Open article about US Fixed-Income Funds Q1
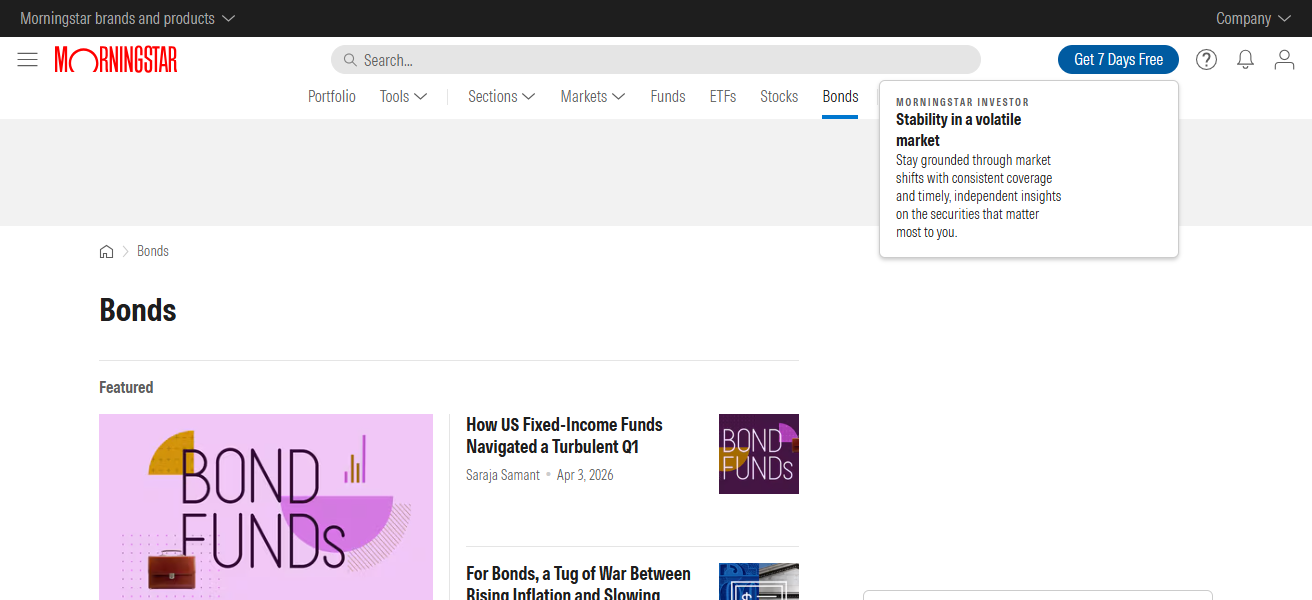The image size is (1312, 600). click(564, 435)
